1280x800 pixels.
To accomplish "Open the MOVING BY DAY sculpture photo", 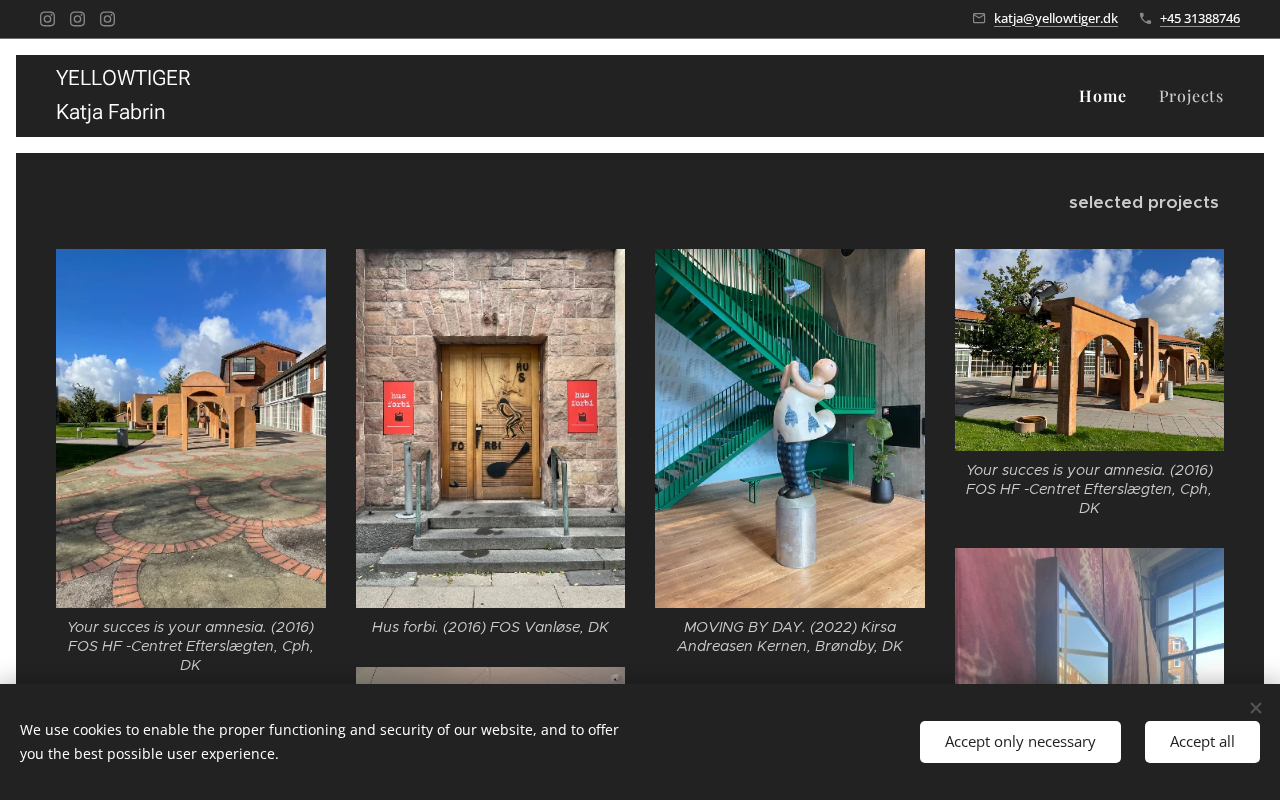I will (x=789, y=428).
